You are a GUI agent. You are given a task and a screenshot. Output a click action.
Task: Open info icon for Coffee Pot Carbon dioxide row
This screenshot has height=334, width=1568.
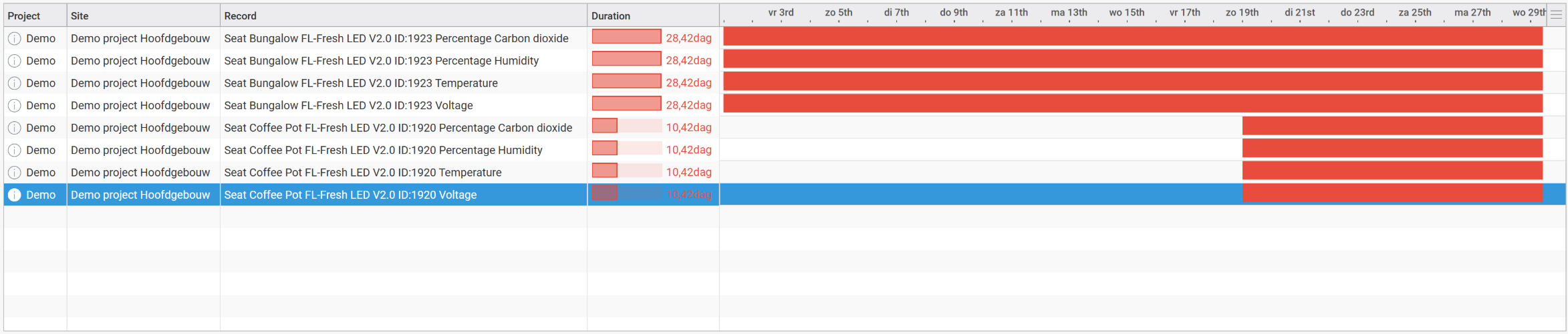[x=14, y=128]
